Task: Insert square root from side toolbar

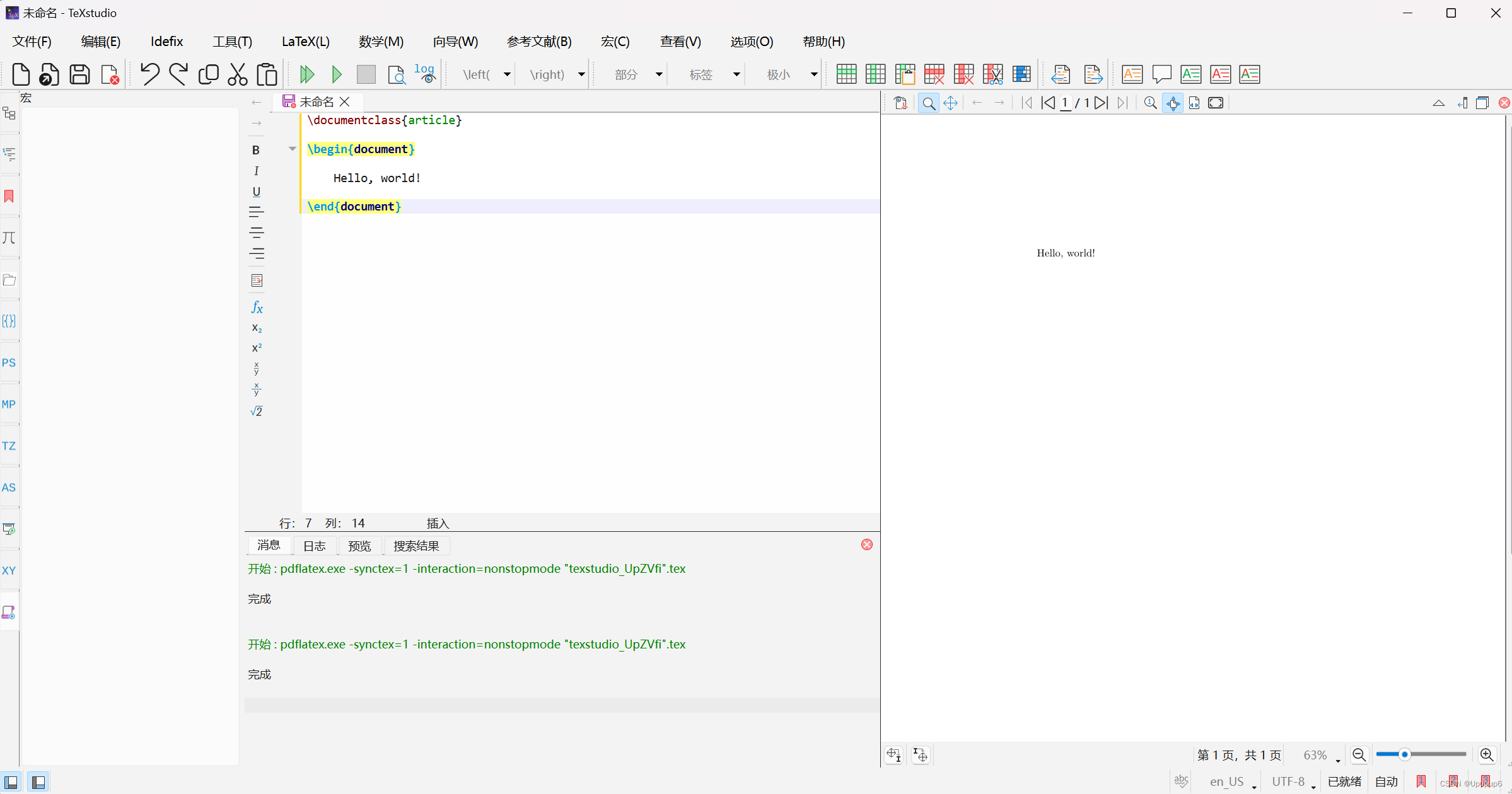Action: pyautogui.click(x=256, y=411)
